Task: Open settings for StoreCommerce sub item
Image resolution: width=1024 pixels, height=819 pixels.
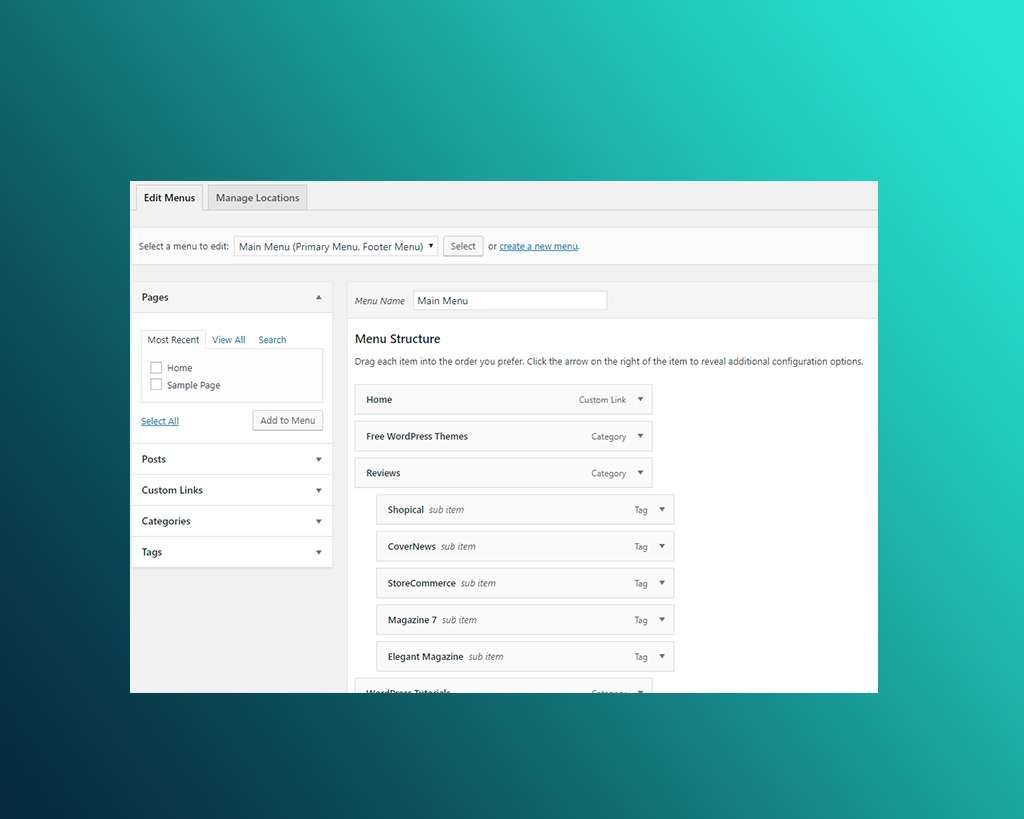Action: pos(662,583)
